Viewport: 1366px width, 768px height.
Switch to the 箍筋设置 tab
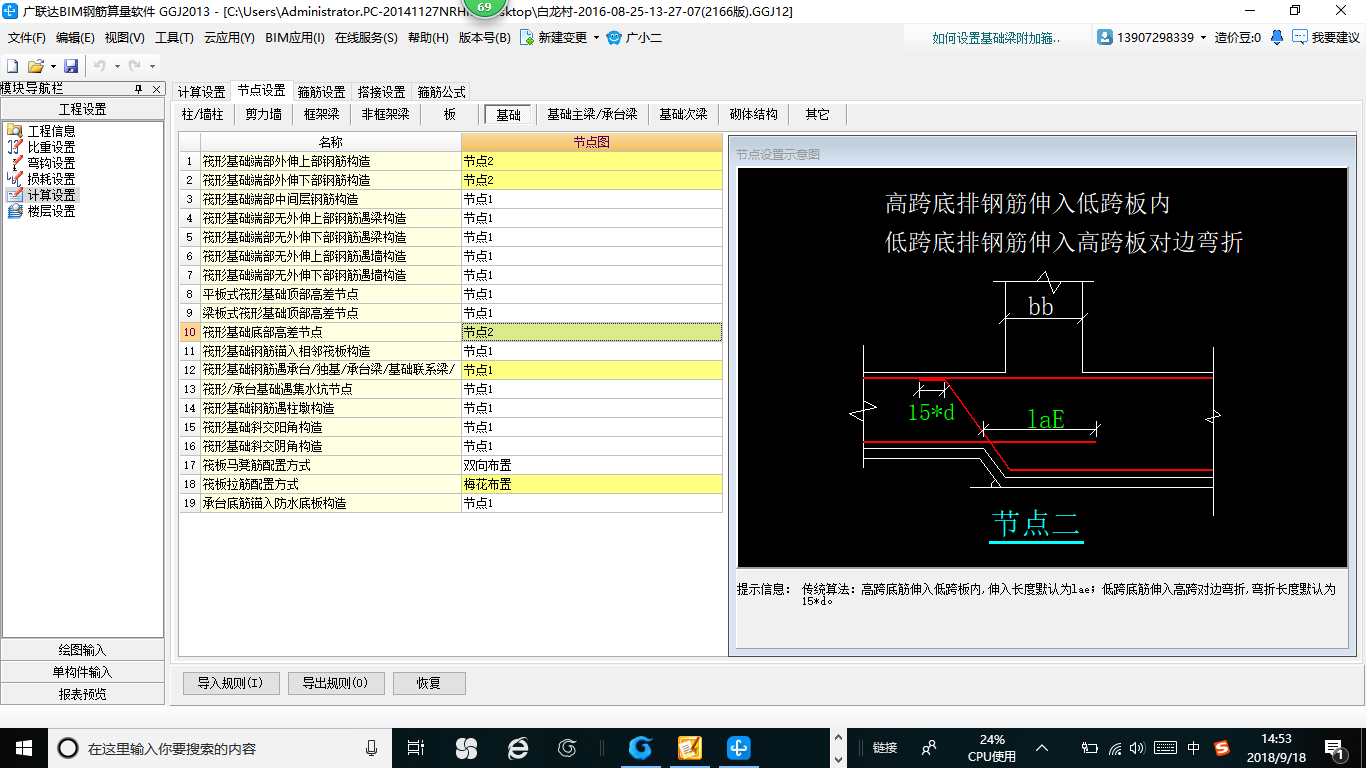tap(321, 92)
